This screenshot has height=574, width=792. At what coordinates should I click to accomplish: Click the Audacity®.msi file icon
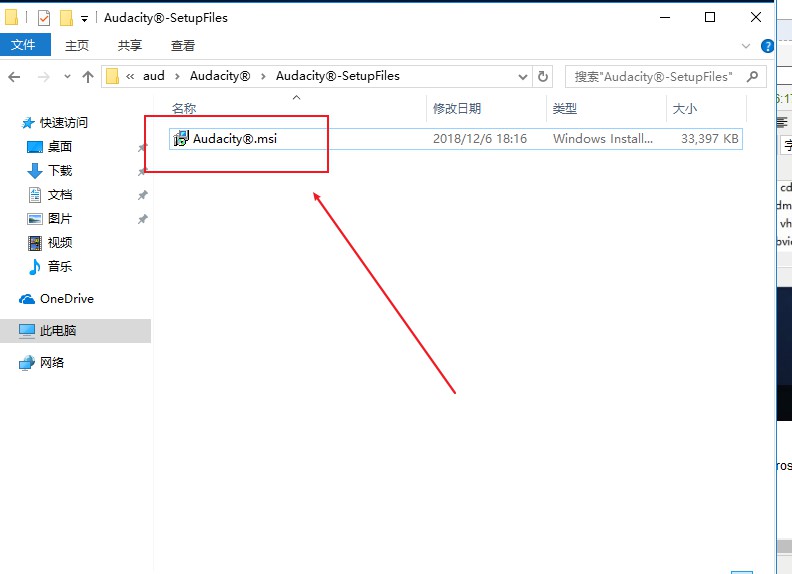(x=180, y=138)
